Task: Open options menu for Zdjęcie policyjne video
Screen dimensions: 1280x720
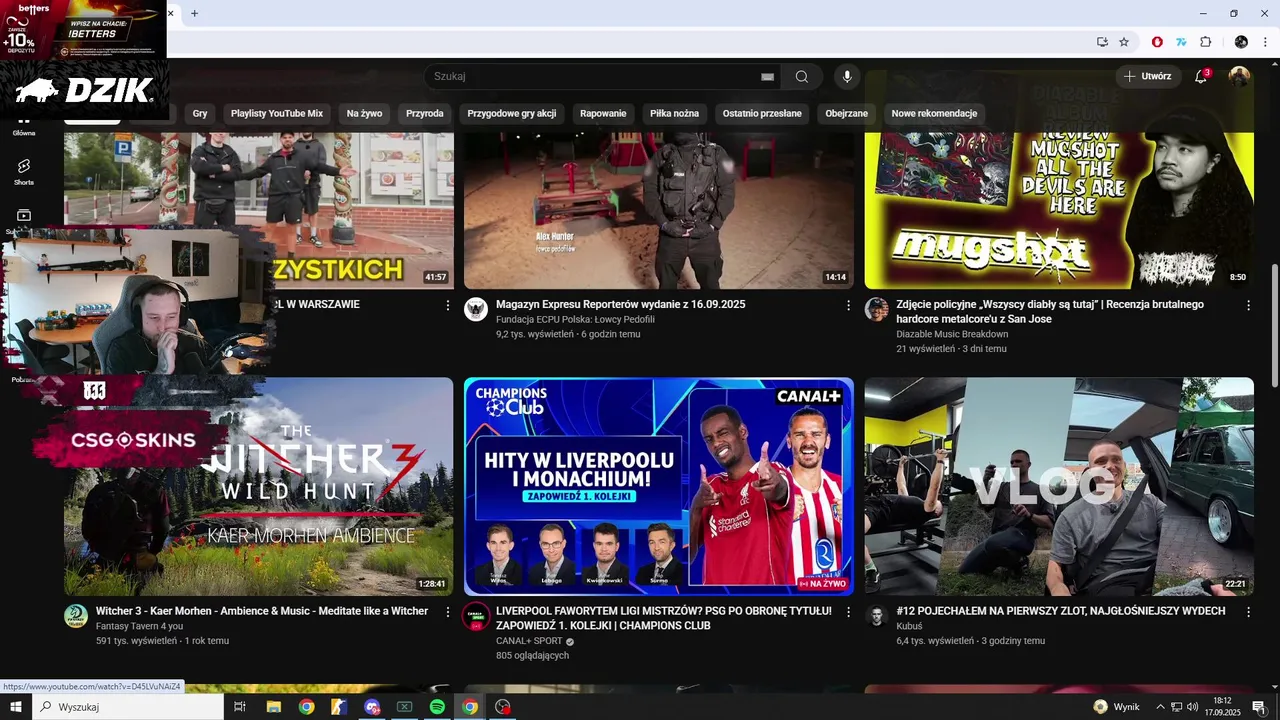Action: click(1248, 305)
